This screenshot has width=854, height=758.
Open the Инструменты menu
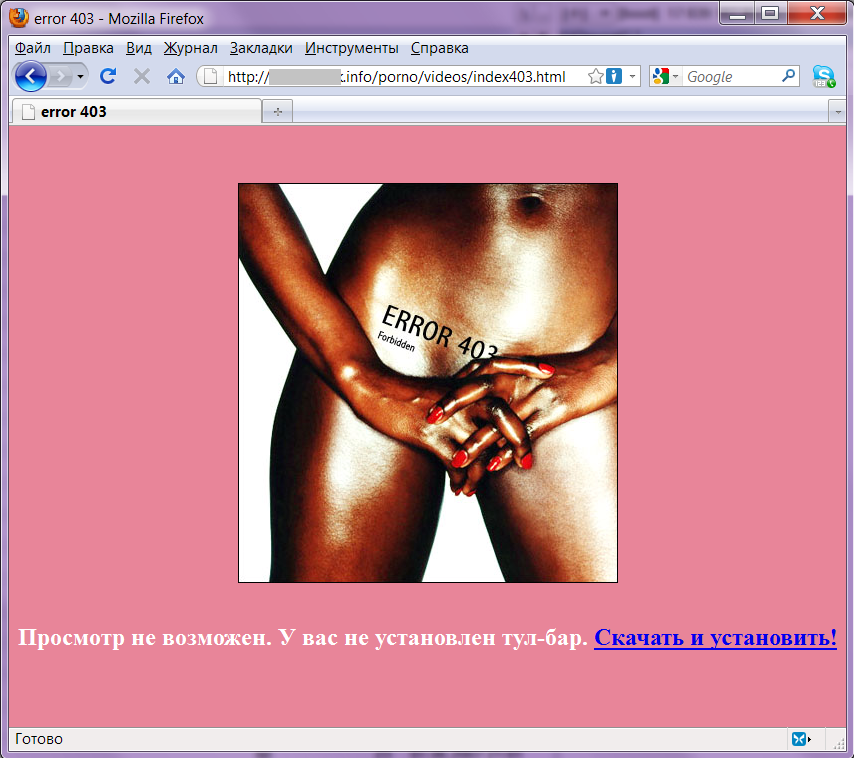[x=352, y=48]
